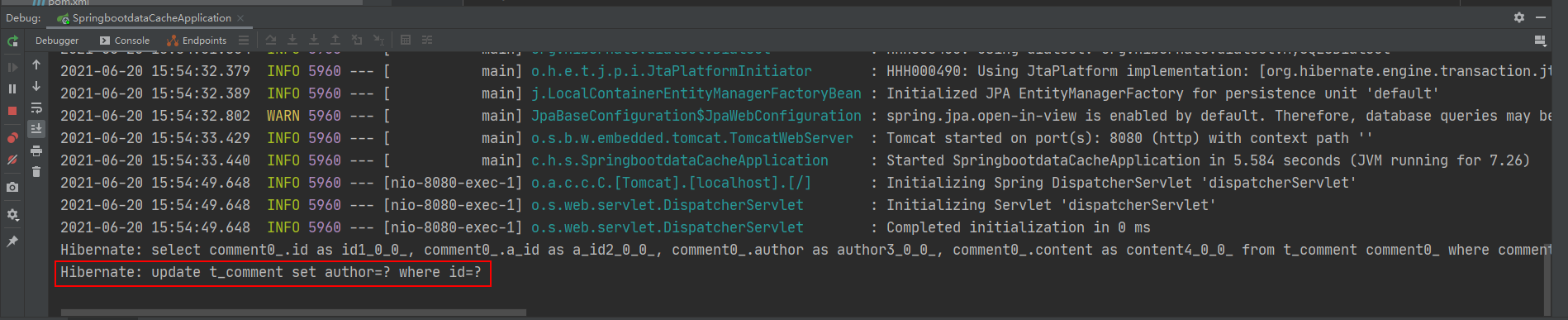Take a thread dump camera icon
1568x320 pixels.
[x=12, y=188]
